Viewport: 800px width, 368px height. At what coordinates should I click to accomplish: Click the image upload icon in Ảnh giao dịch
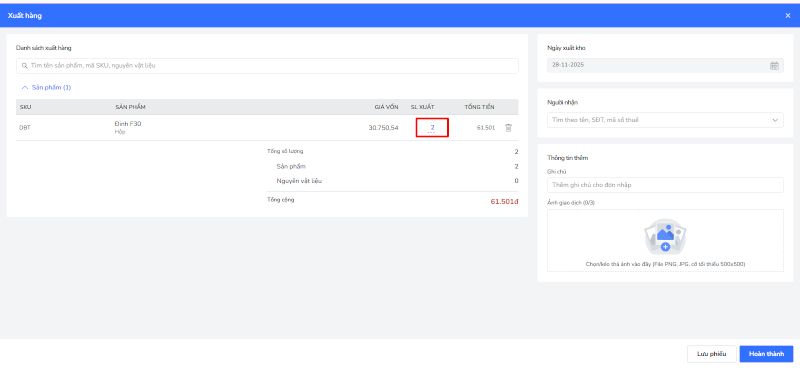[x=665, y=237]
